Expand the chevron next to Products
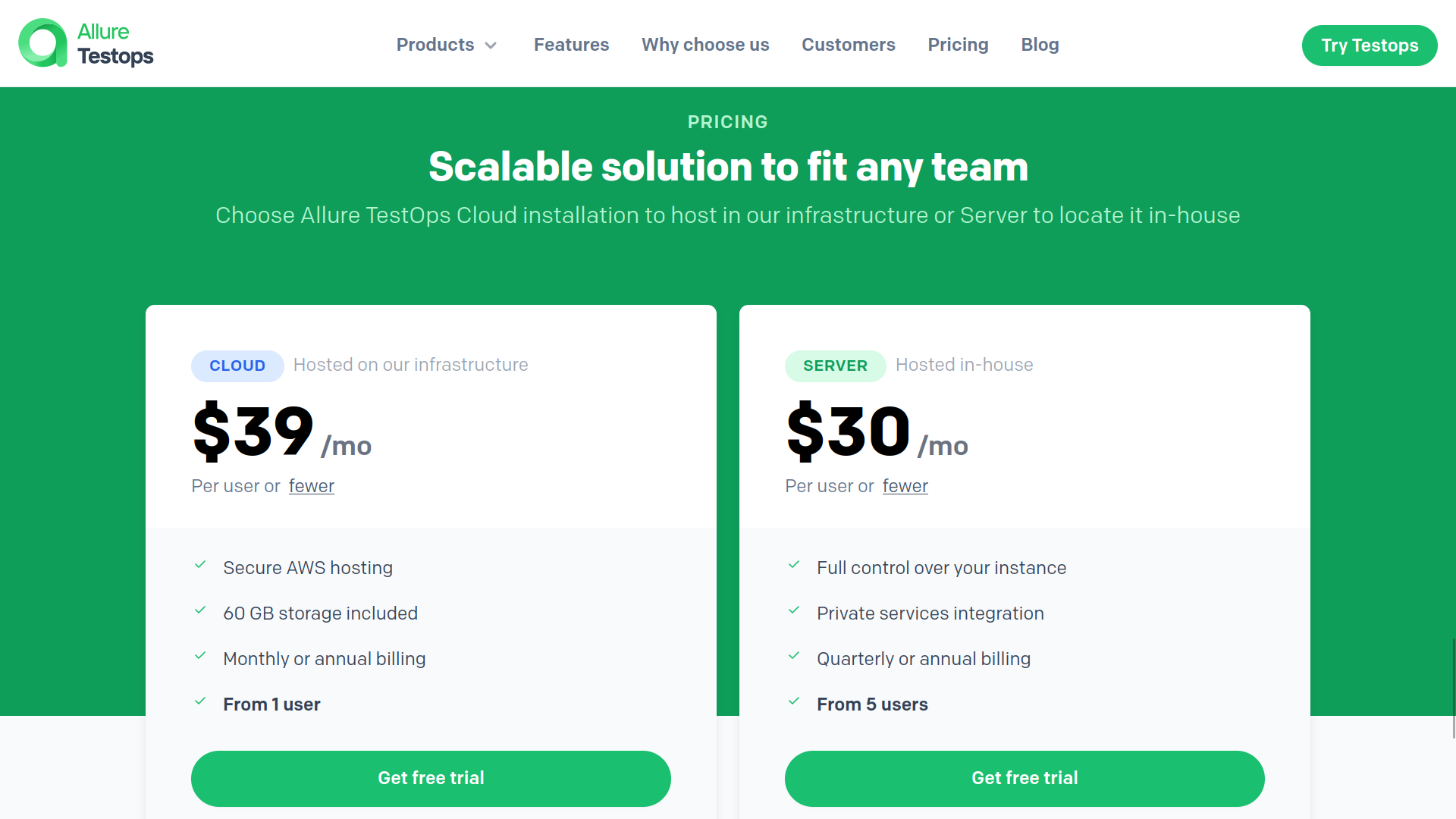 click(490, 45)
